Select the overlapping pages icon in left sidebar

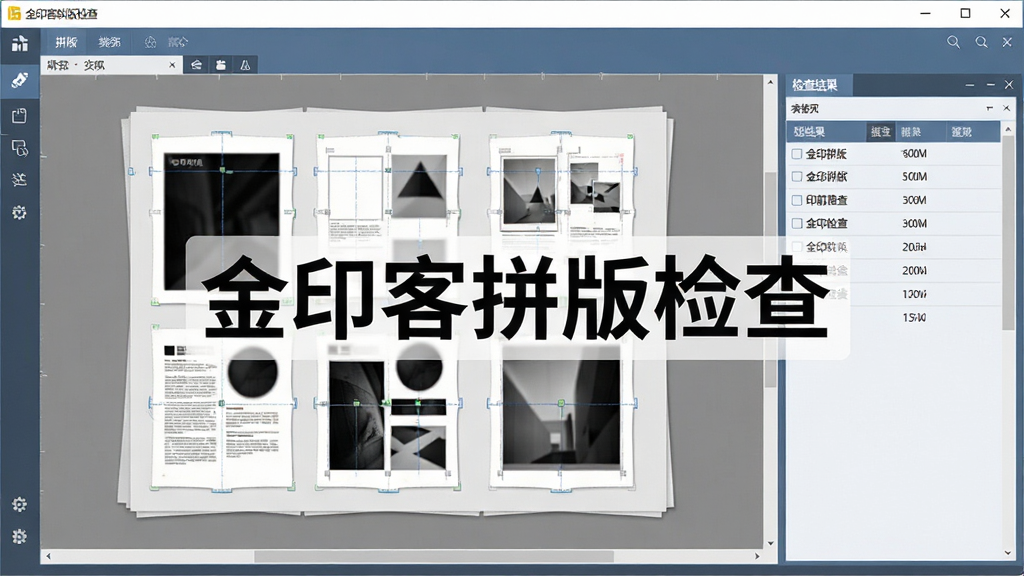tap(20, 148)
